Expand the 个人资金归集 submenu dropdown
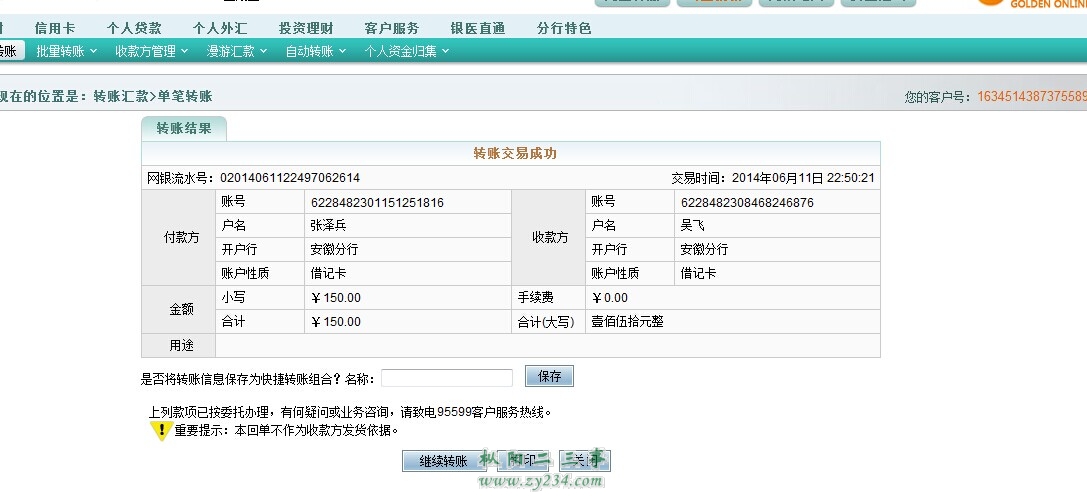Screen dimensions: 1087x497 pos(407,51)
